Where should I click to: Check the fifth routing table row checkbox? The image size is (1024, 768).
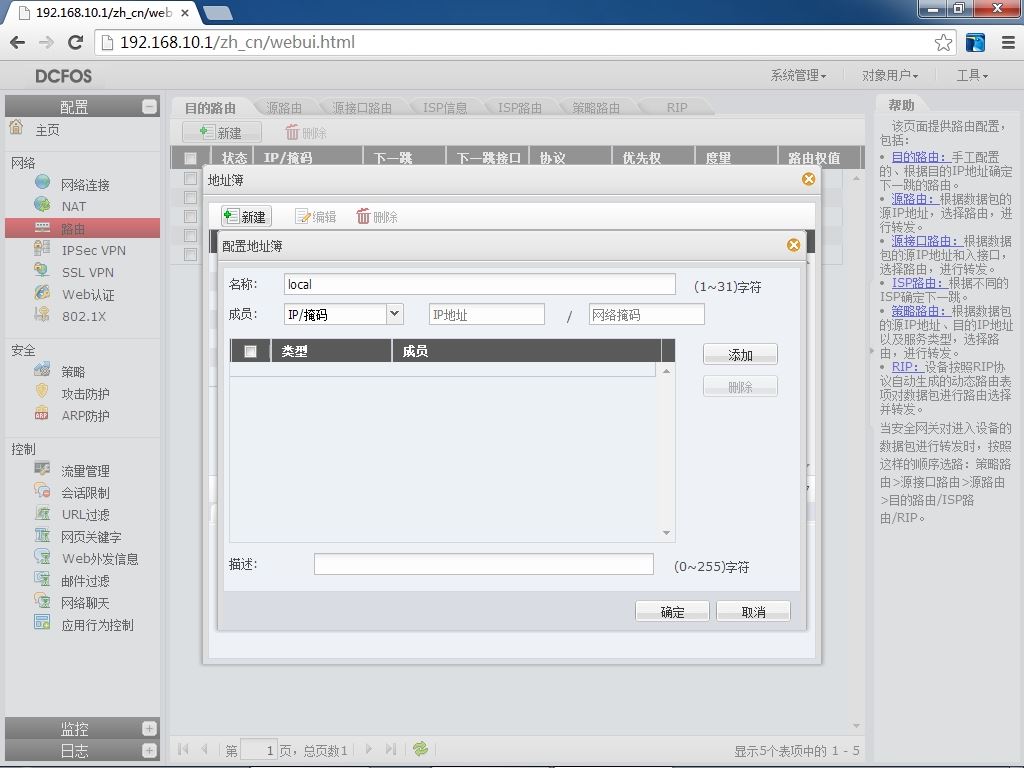(x=191, y=254)
